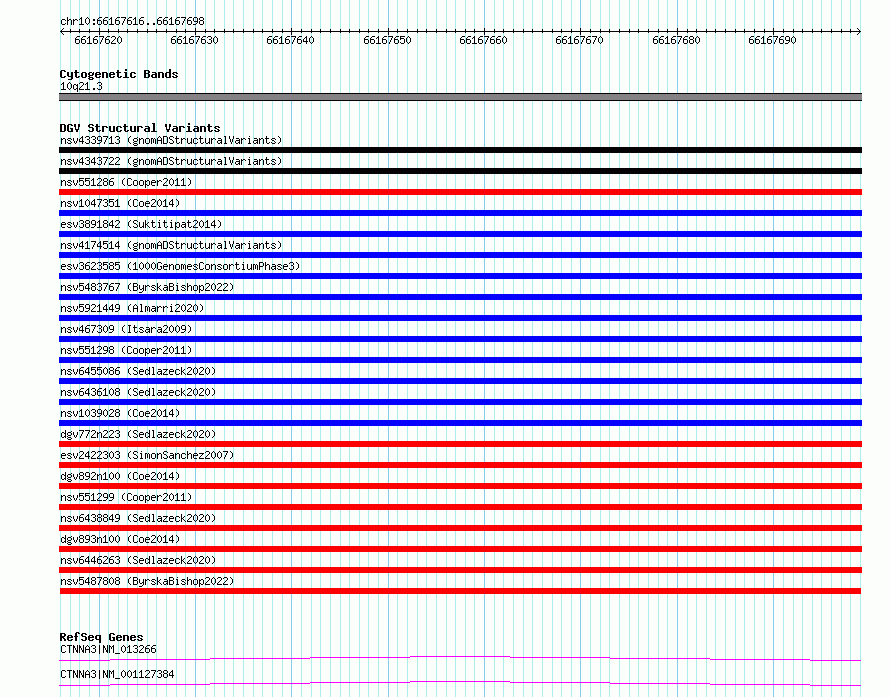The height and width of the screenshot is (697, 890).
Task: Open variant nsv6455086 (Sedlazeck2020)
Action: coord(138,371)
